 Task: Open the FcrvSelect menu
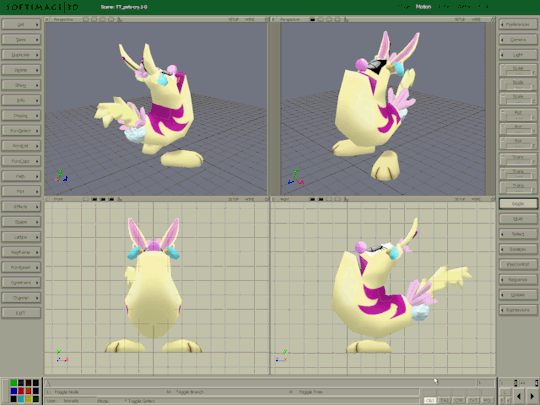(x=21, y=131)
